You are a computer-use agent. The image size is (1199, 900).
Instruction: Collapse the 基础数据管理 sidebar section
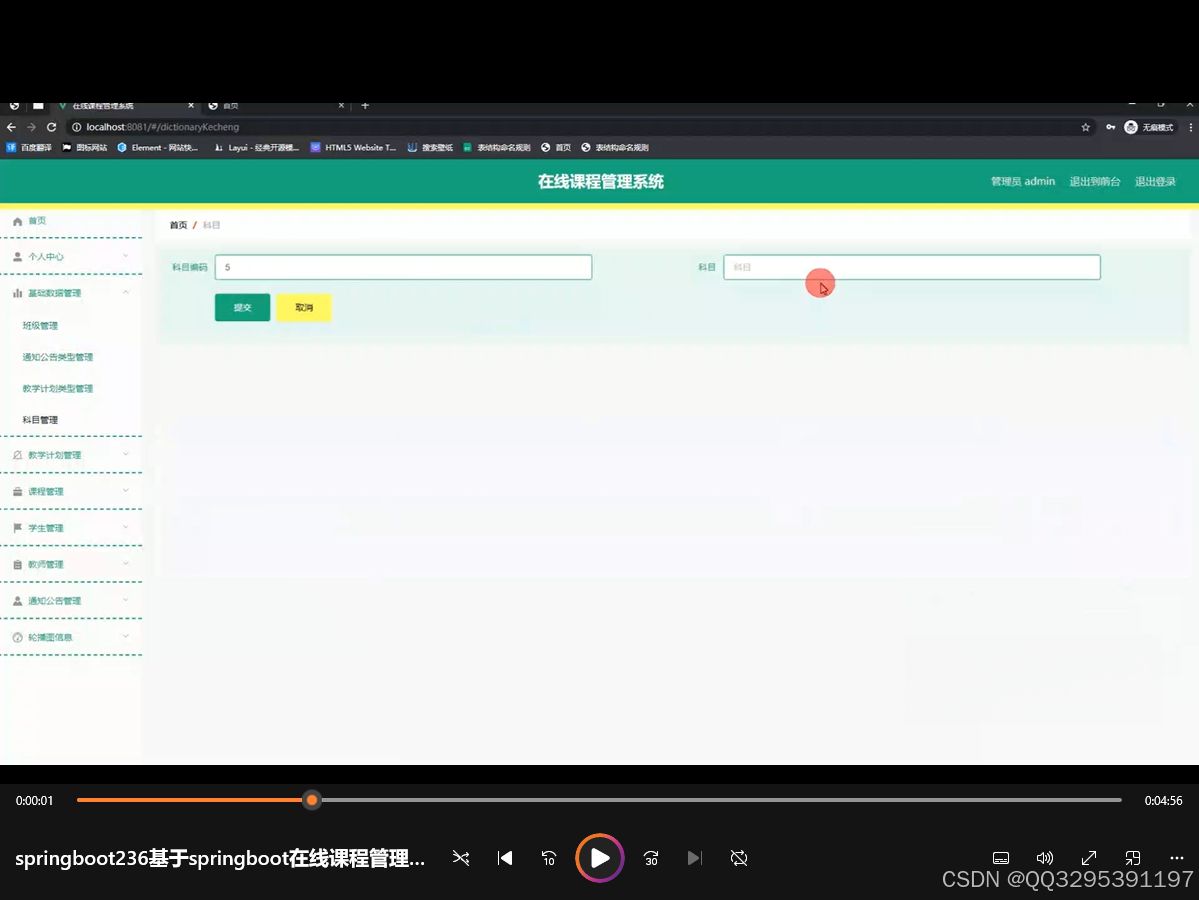tap(70, 293)
